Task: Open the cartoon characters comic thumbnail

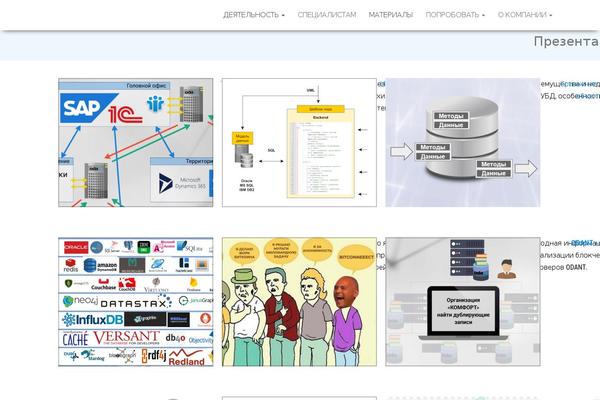Action: click(x=299, y=302)
